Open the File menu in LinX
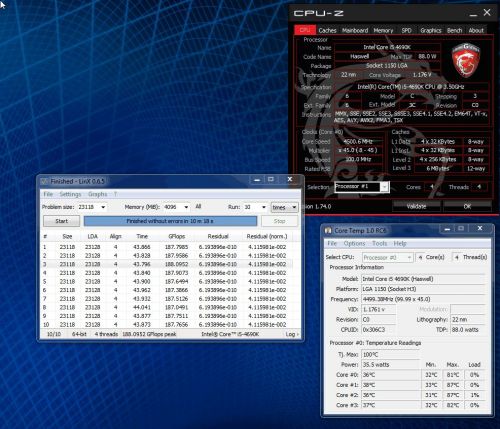 click(x=48, y=194)
